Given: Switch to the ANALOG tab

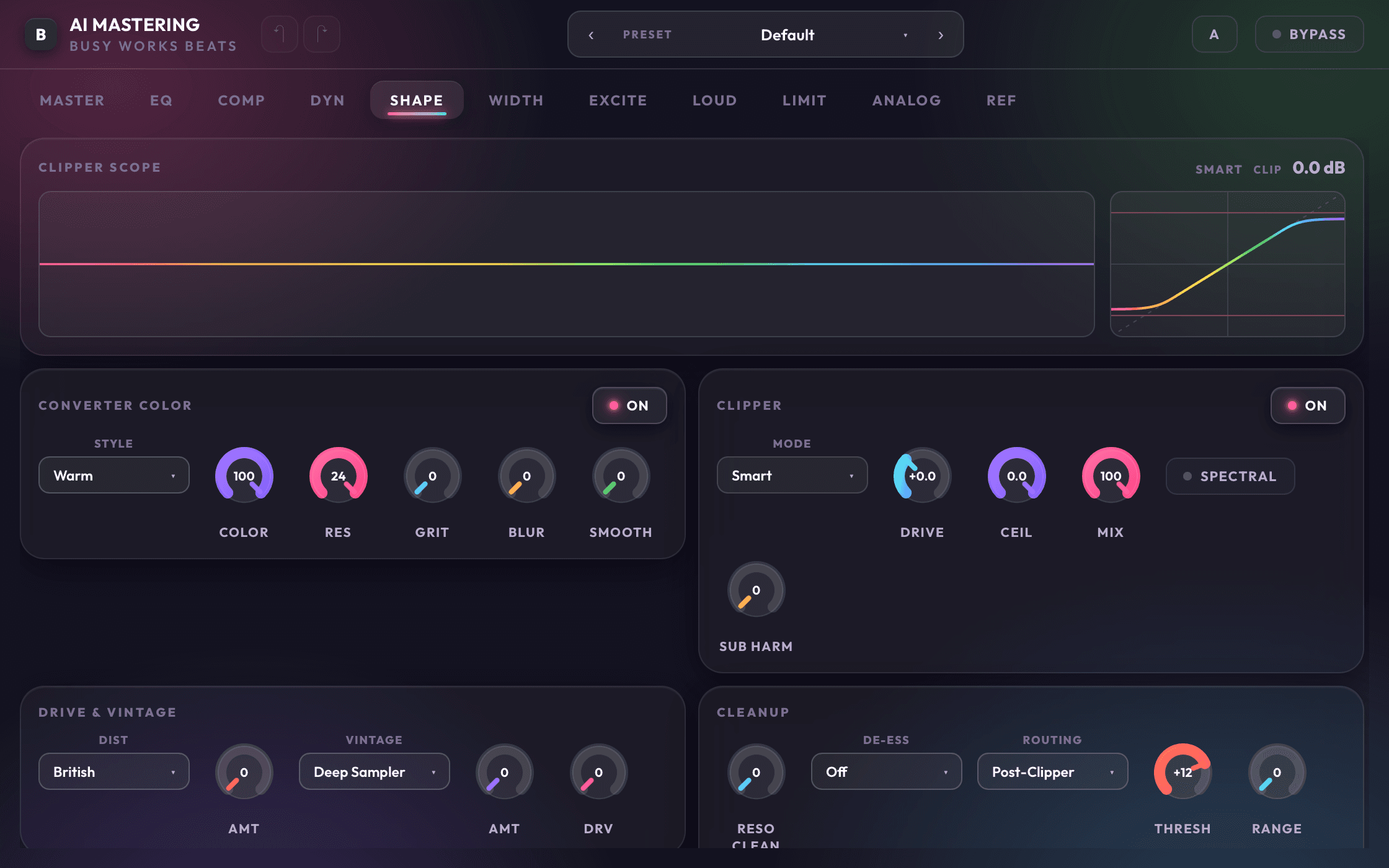Looking at the screenshot, I should [907, 100].
